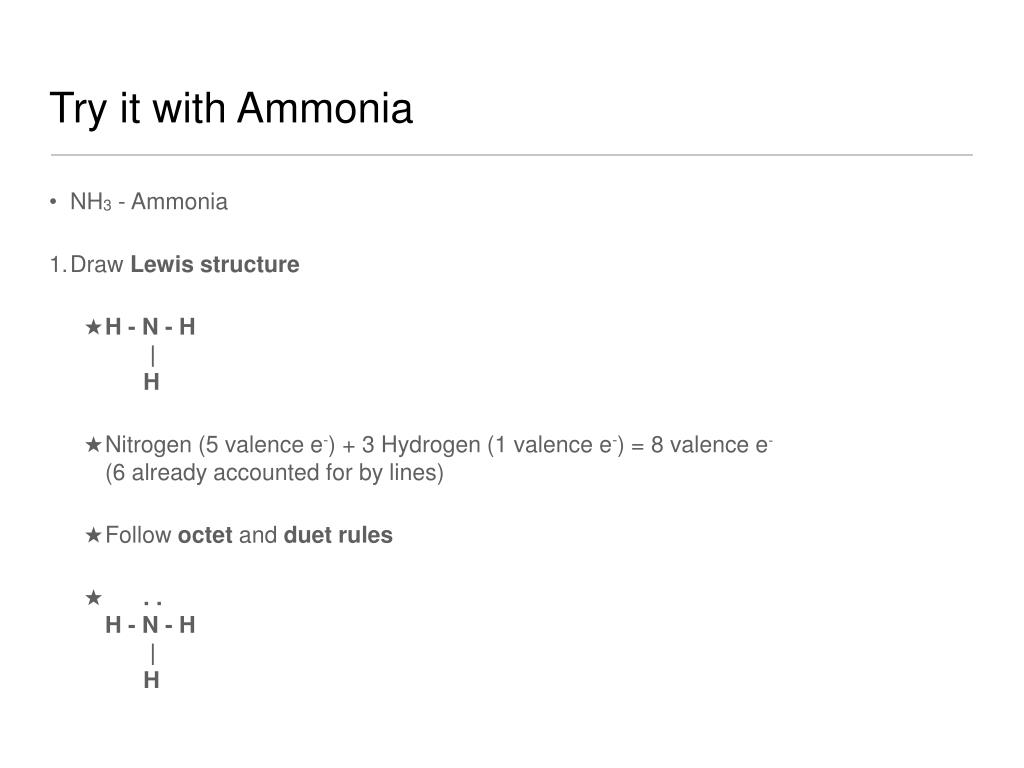The image size is (1024, 768).
Task: Click the lone pair dots above nitrogen
Action: coord(152,603)
